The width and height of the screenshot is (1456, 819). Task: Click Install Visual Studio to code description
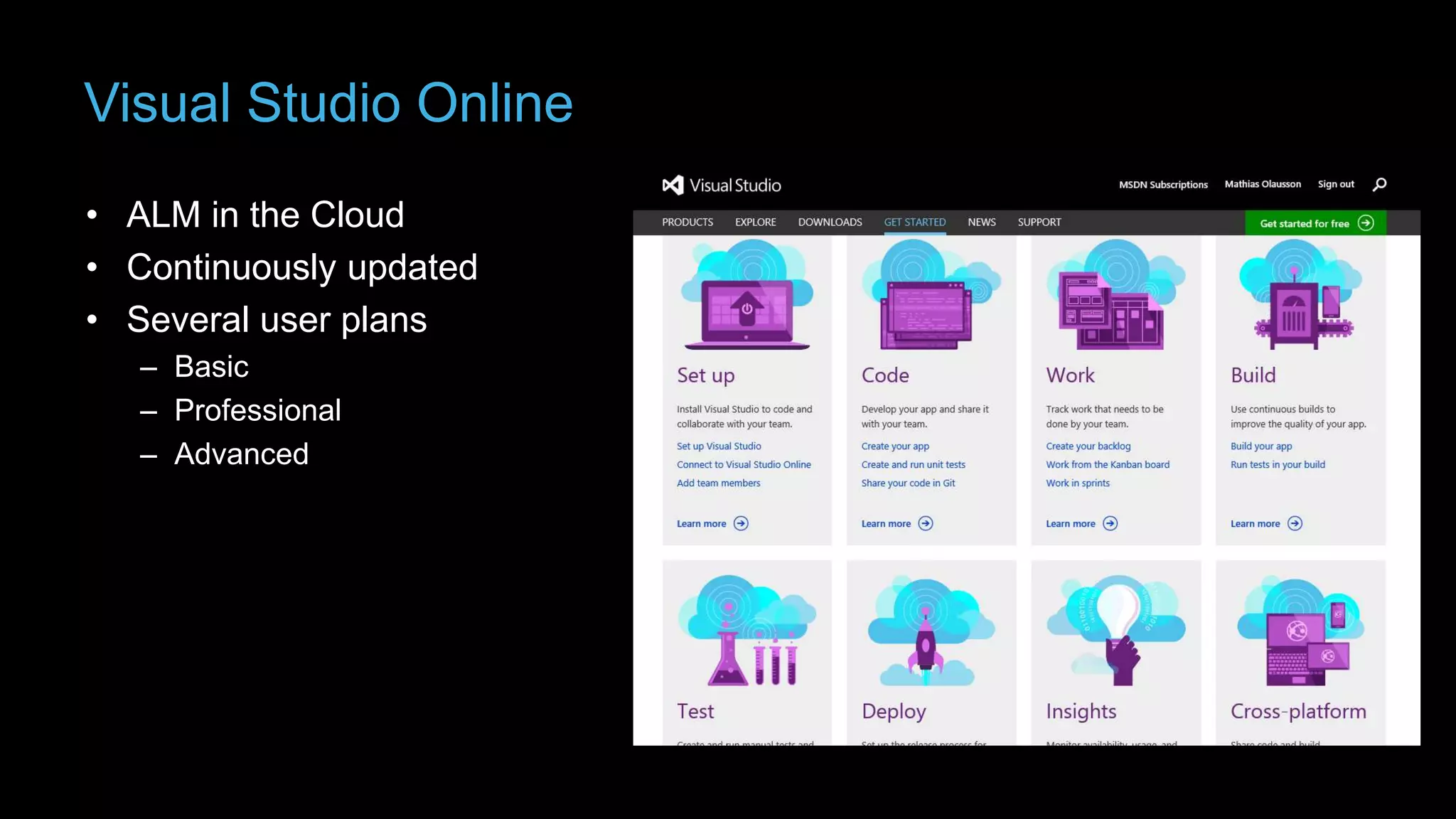[744, 417]
